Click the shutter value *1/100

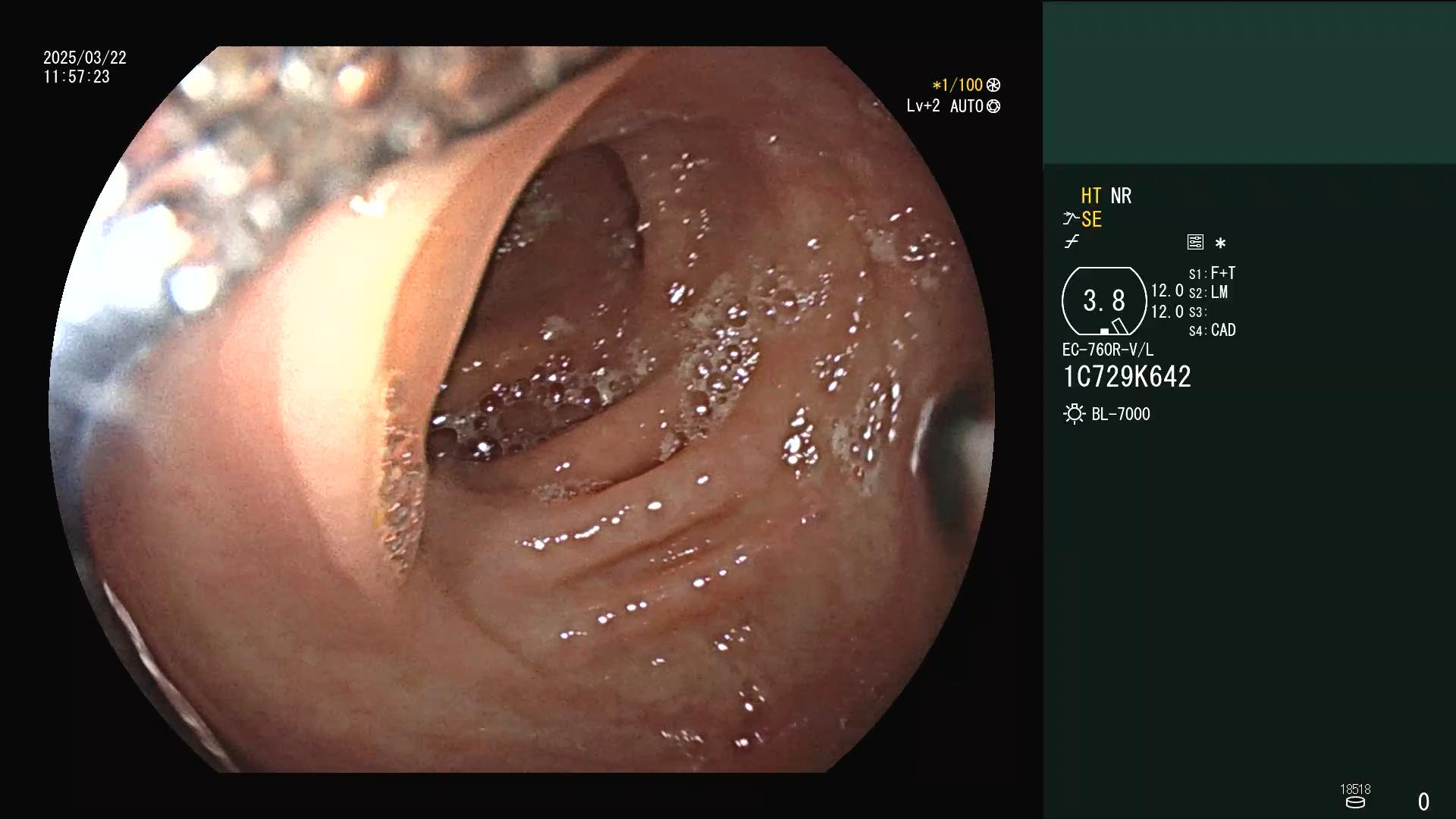tap(958, 85)
